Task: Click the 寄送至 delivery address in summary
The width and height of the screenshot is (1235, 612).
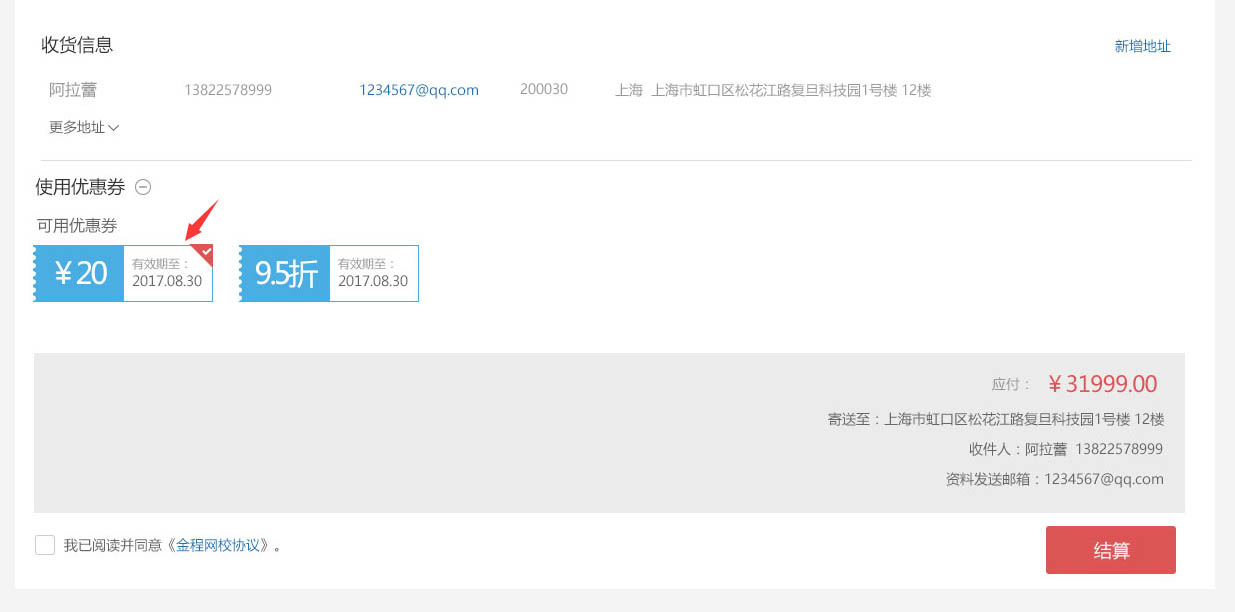Action: tap(996, 419)
